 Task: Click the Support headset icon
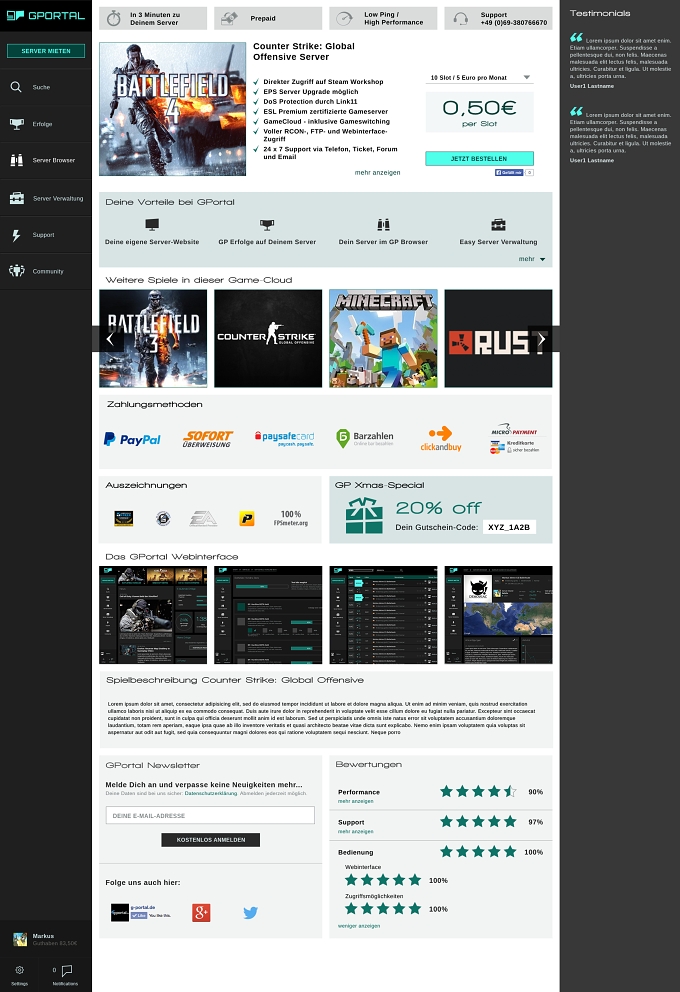tap(461, 18)
